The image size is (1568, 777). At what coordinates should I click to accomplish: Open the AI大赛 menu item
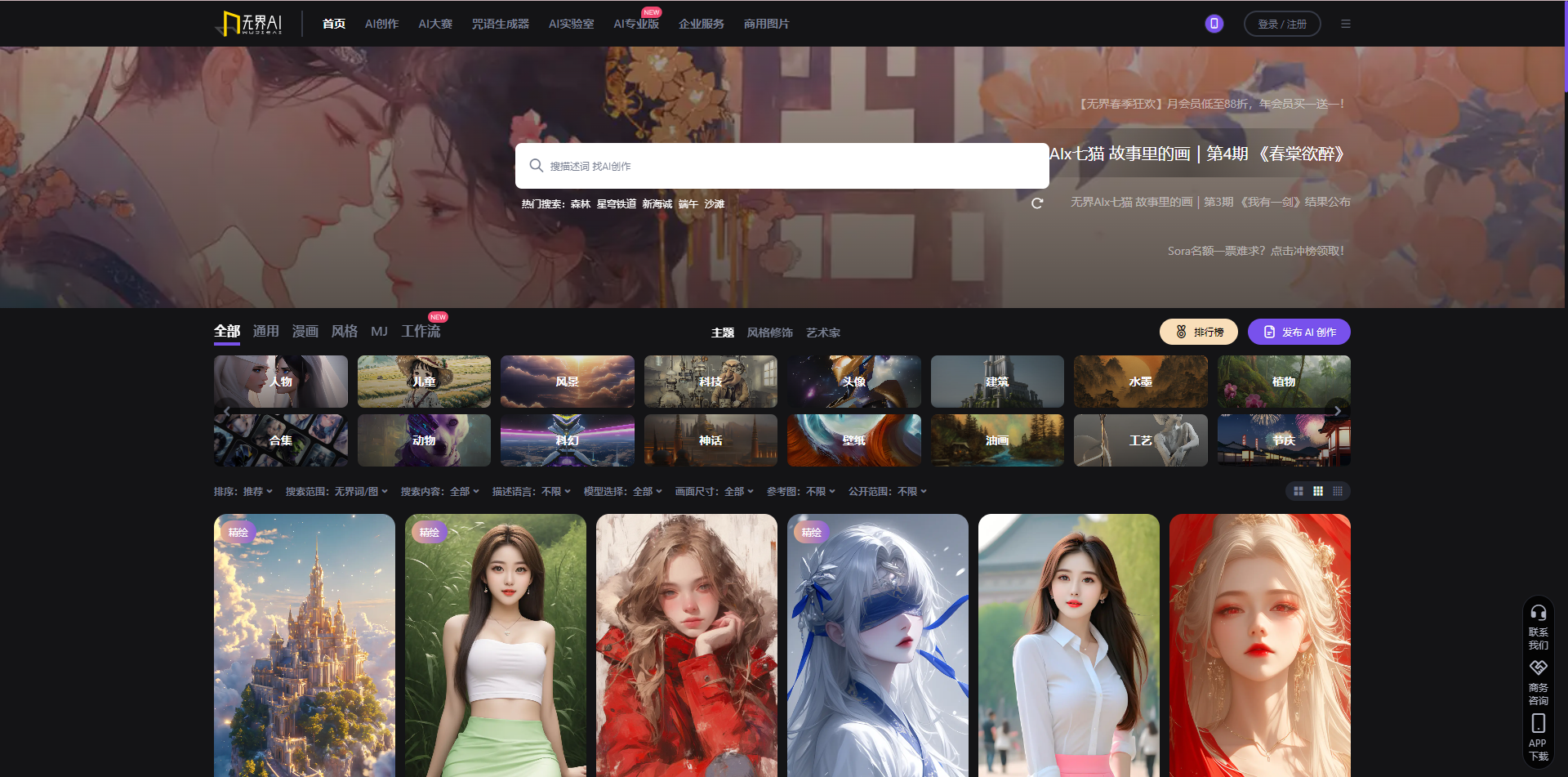[434, 24]
